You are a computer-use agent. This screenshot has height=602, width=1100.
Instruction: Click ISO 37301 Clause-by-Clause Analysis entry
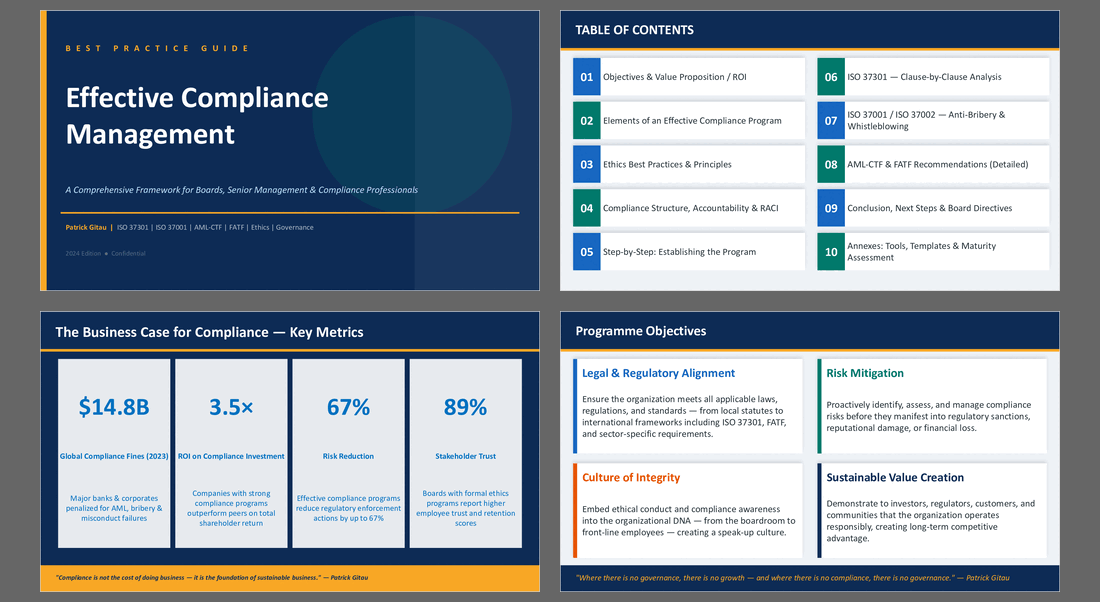tap(924, 77)
